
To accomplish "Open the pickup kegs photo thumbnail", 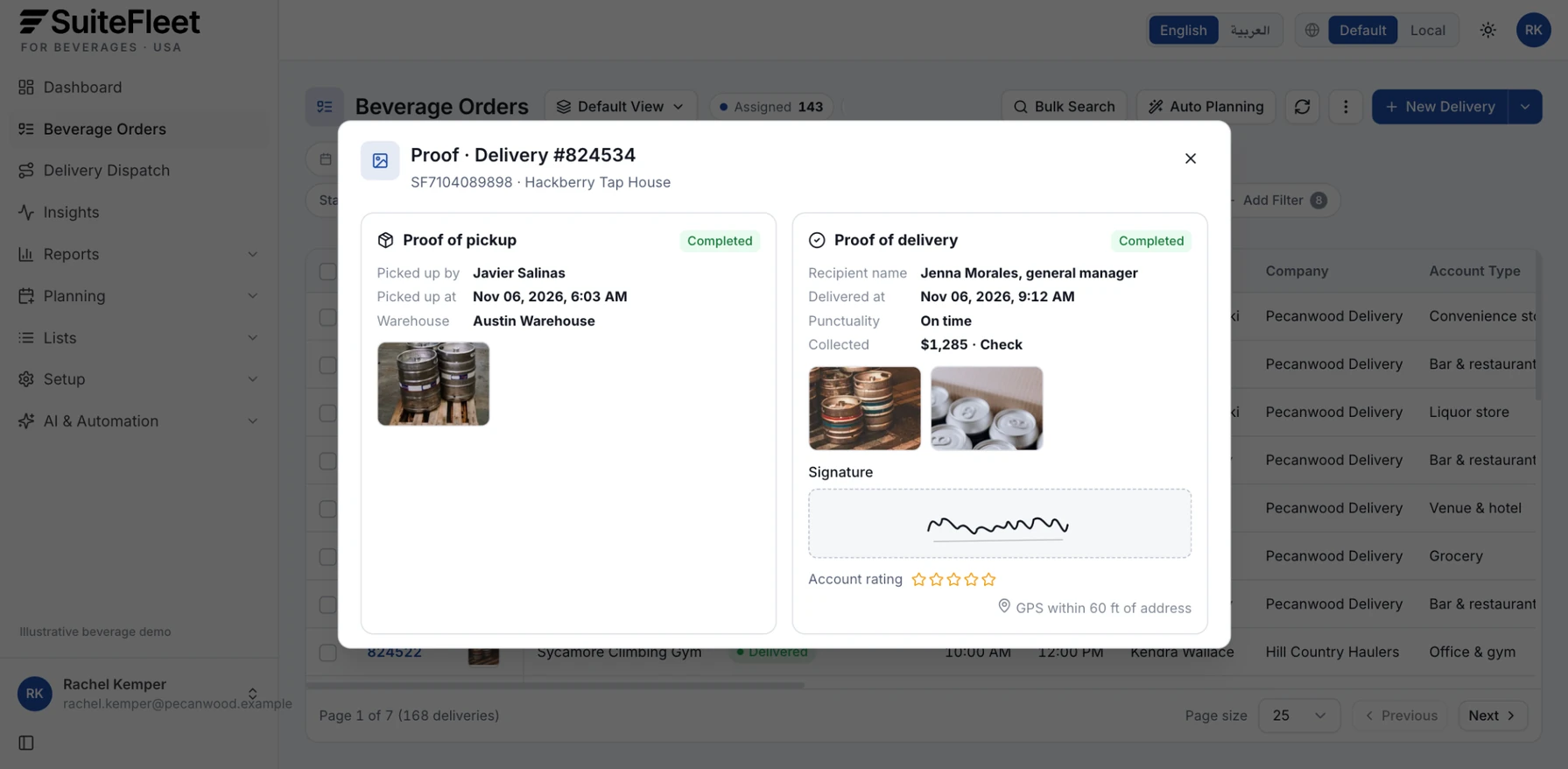I will click(433, 384).
